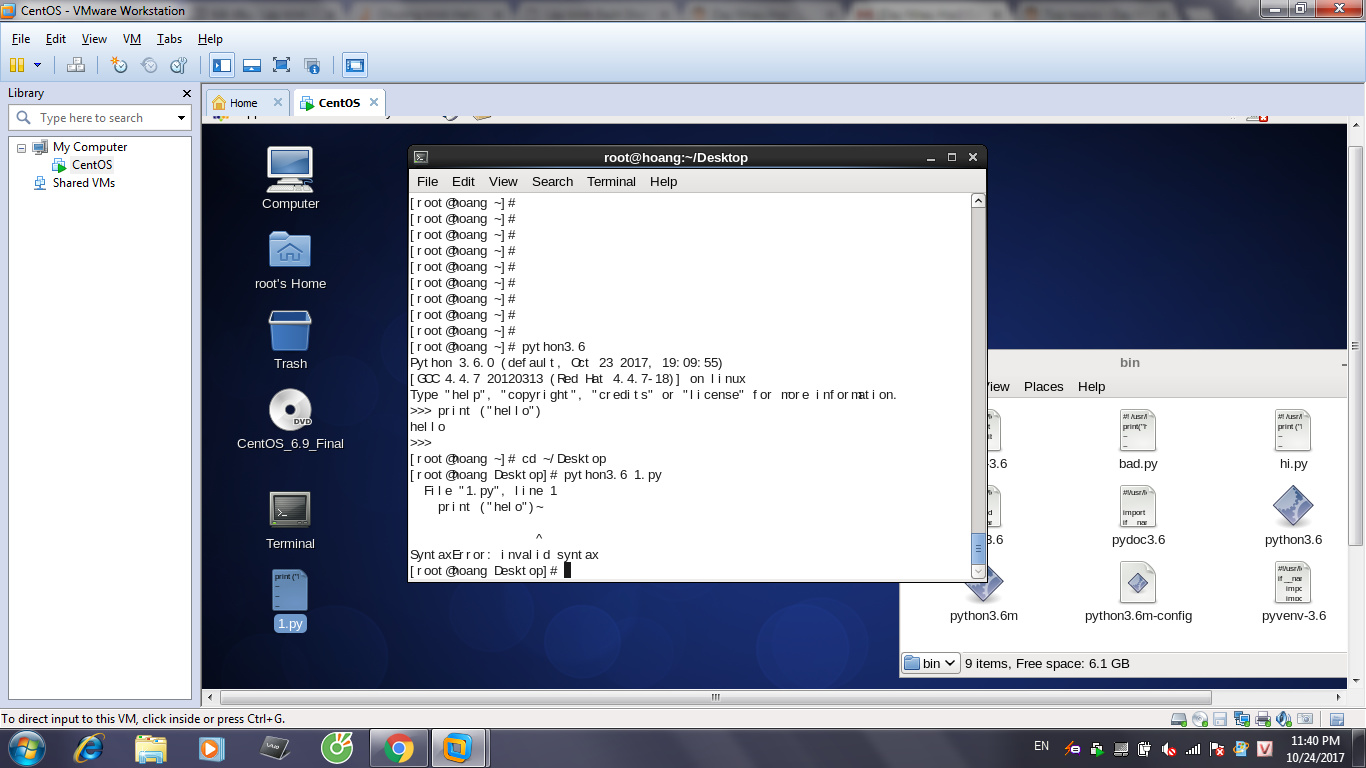Click Send Ctrl+Alt+Del toolbar icon
This screenshot has height=768, width=1366.
(76, 65)
